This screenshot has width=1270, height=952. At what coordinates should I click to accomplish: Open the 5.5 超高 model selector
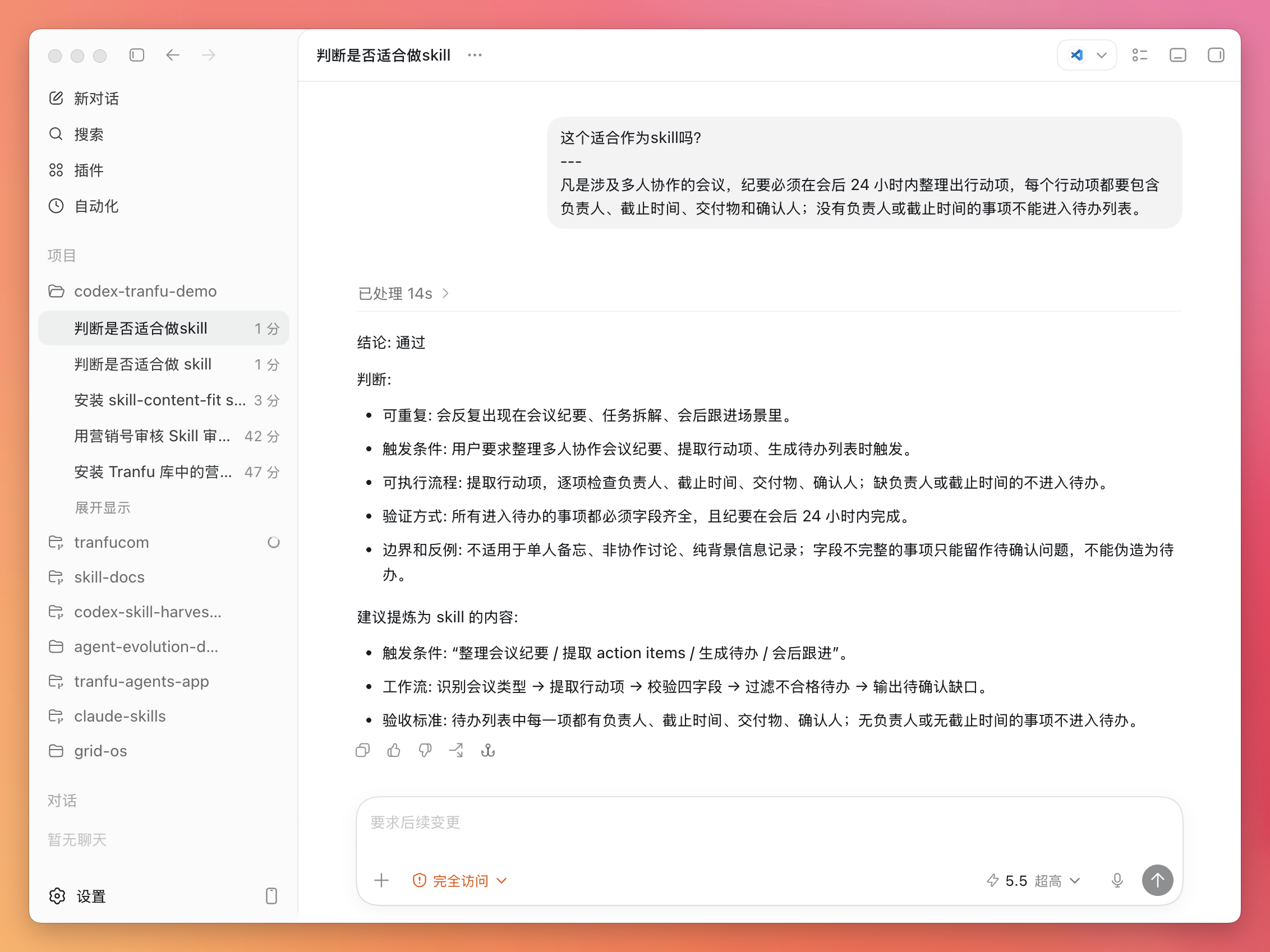pyautogui.click(x=1034, y=880)
